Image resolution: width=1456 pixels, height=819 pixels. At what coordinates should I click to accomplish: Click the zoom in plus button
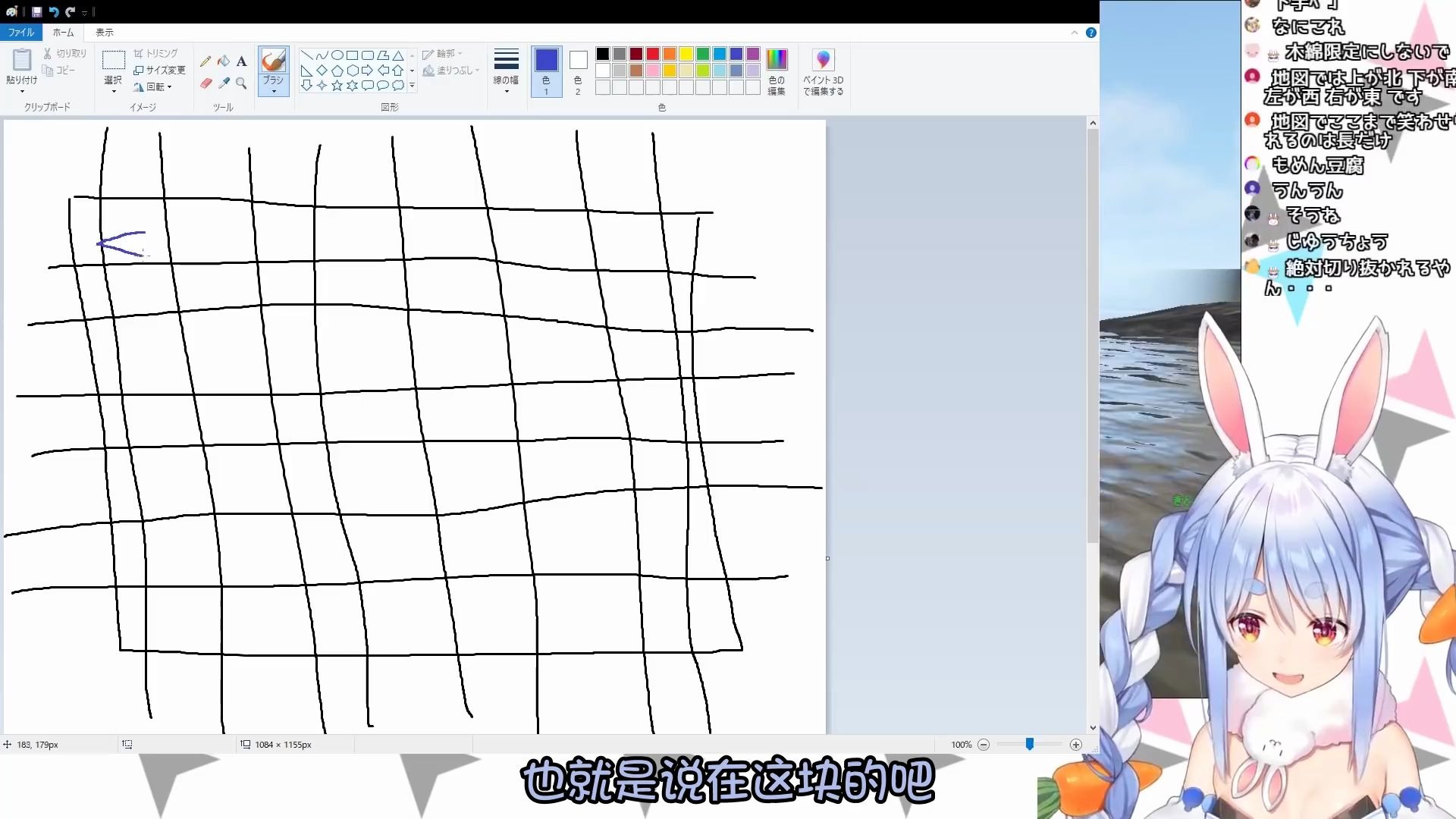point(1075,745)
